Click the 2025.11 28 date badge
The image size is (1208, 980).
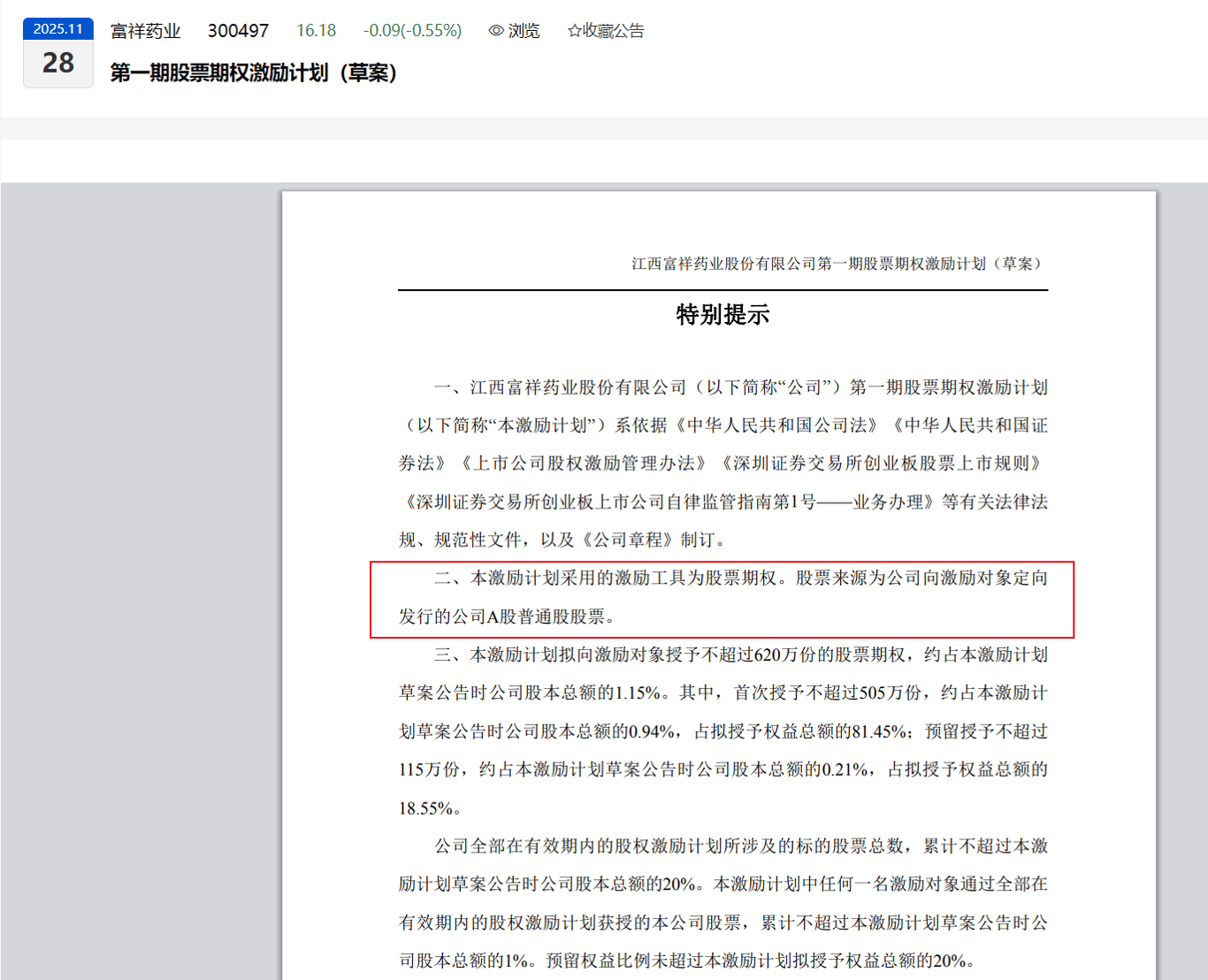[58, 53]
